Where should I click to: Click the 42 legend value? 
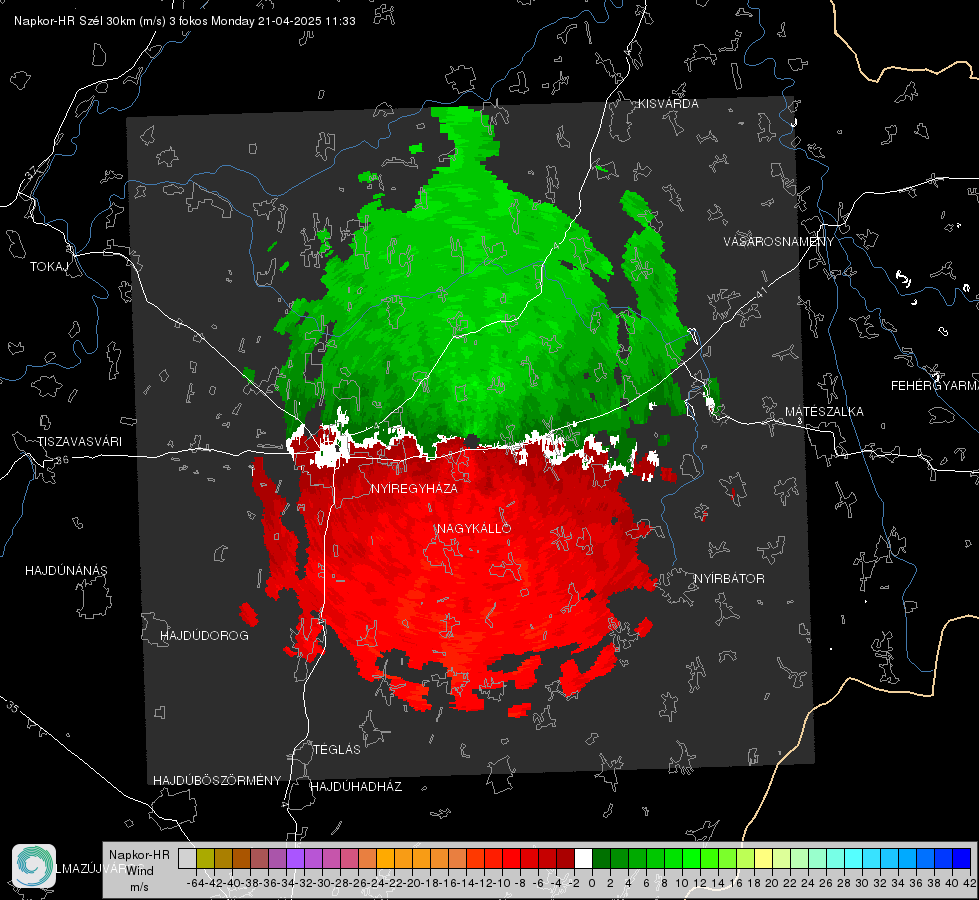click(x=970, y=883)
